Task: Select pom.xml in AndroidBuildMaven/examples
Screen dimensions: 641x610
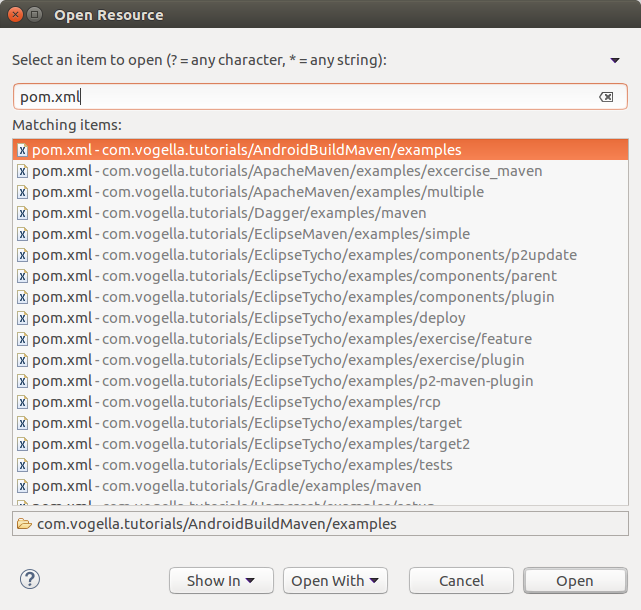Action: 320,150
